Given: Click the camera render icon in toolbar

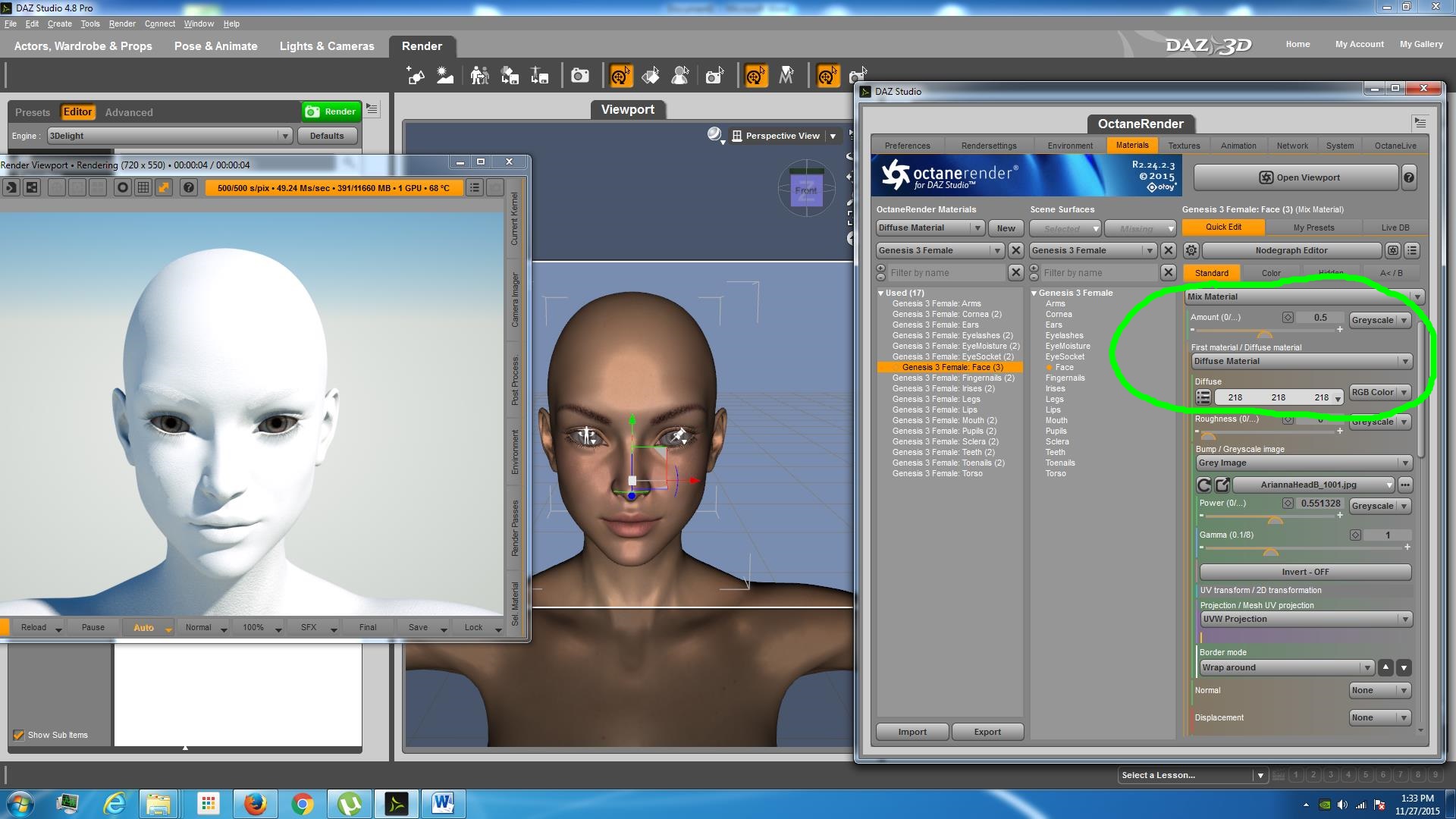Looking at the screenshot, I should point(580,76).
